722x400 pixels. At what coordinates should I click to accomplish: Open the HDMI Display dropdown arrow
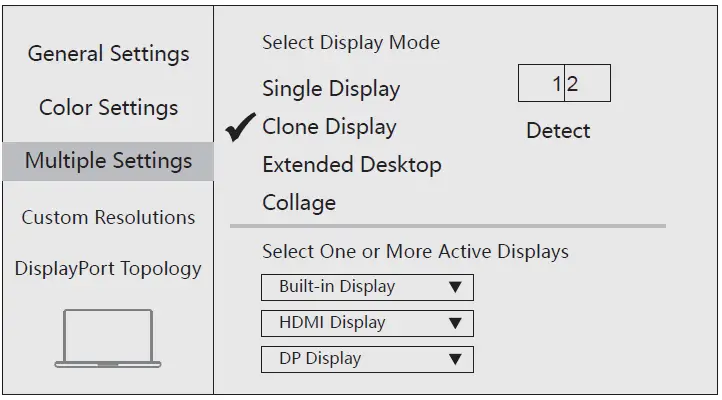455,323
